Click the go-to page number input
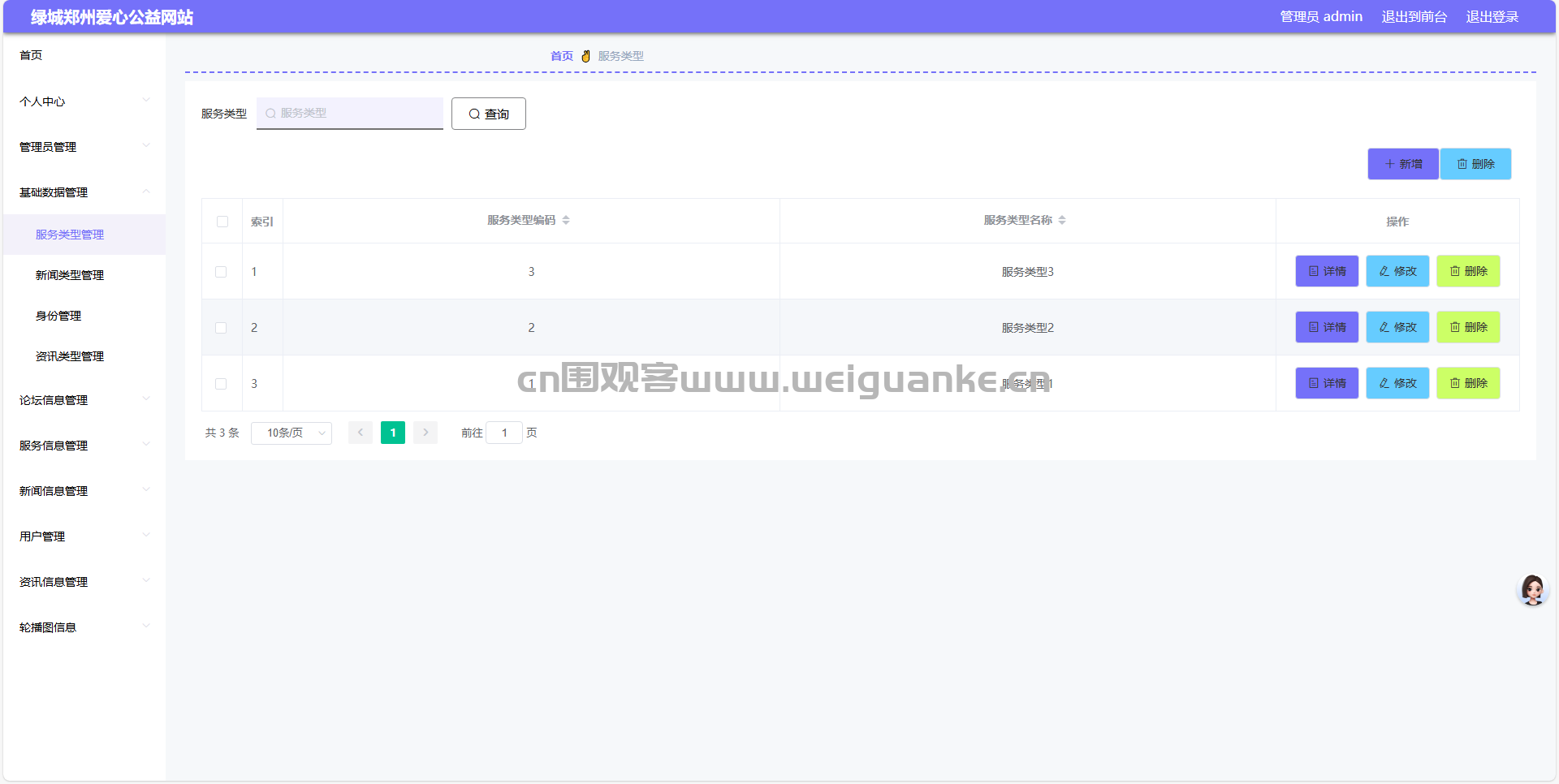Screen dimensions: 1559x784 (504, 433)
